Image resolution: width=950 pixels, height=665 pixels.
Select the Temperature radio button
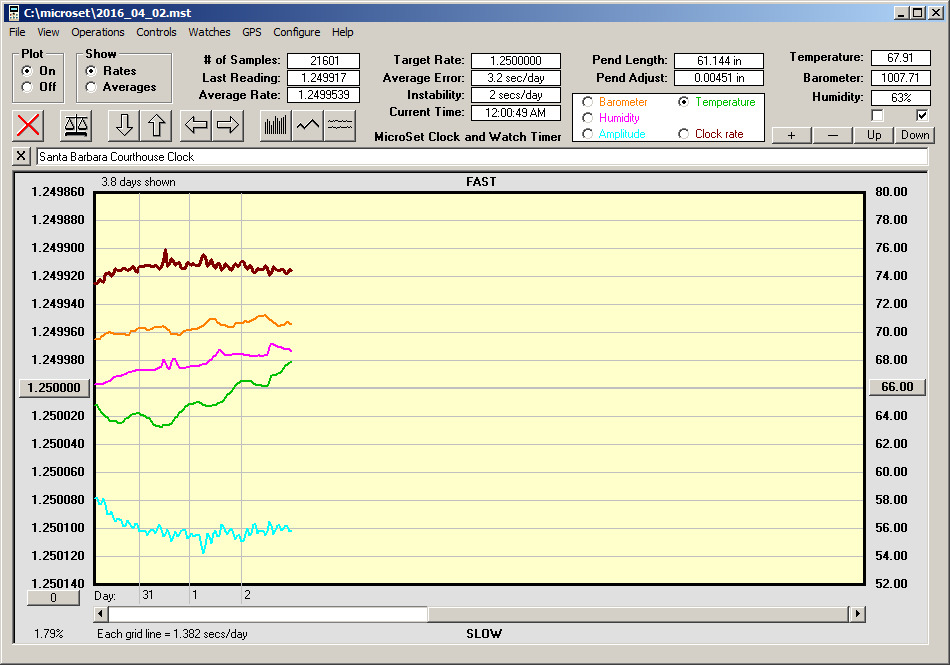683,102
